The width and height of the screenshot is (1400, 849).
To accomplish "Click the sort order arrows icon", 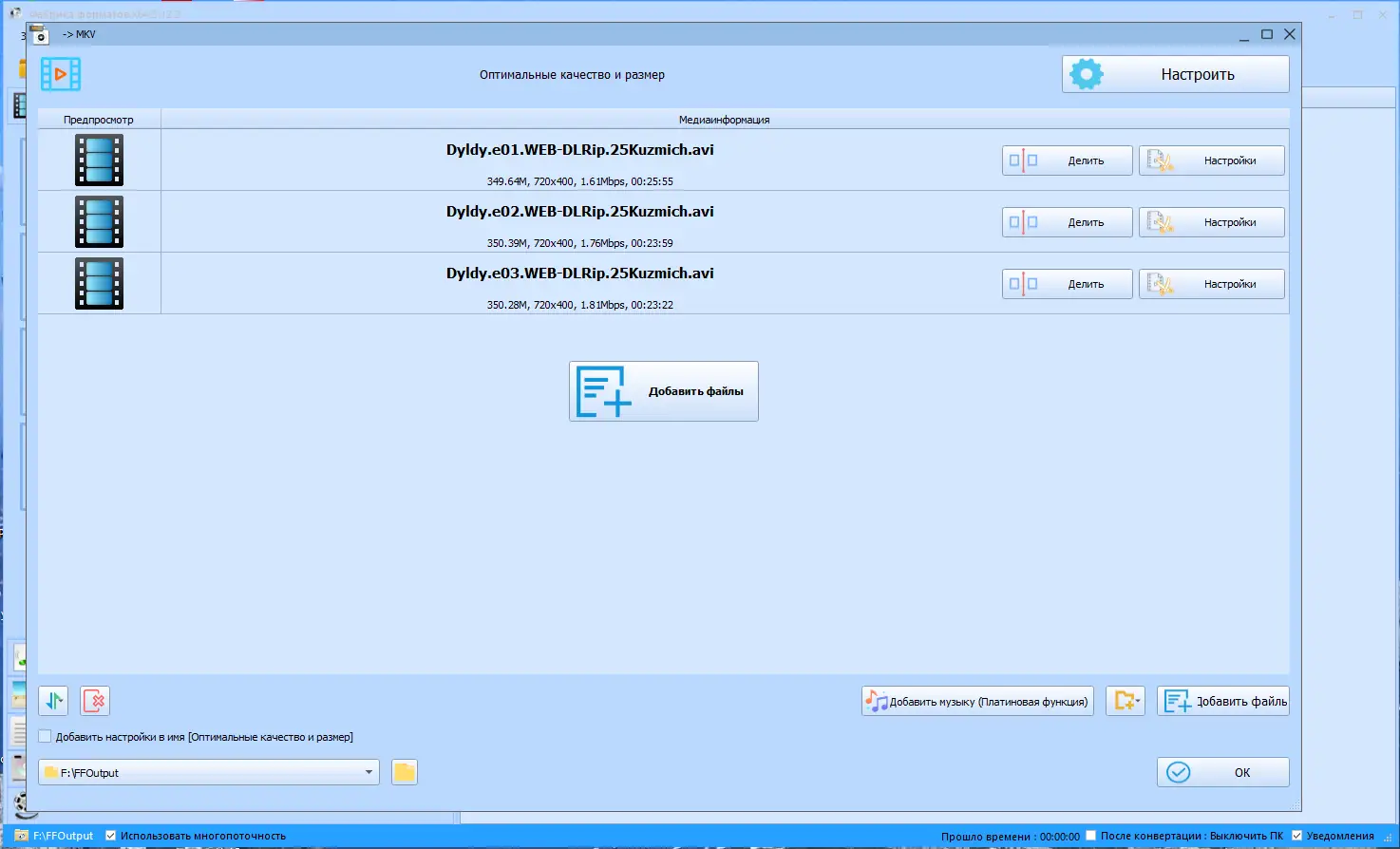I will tap(53, 701).
